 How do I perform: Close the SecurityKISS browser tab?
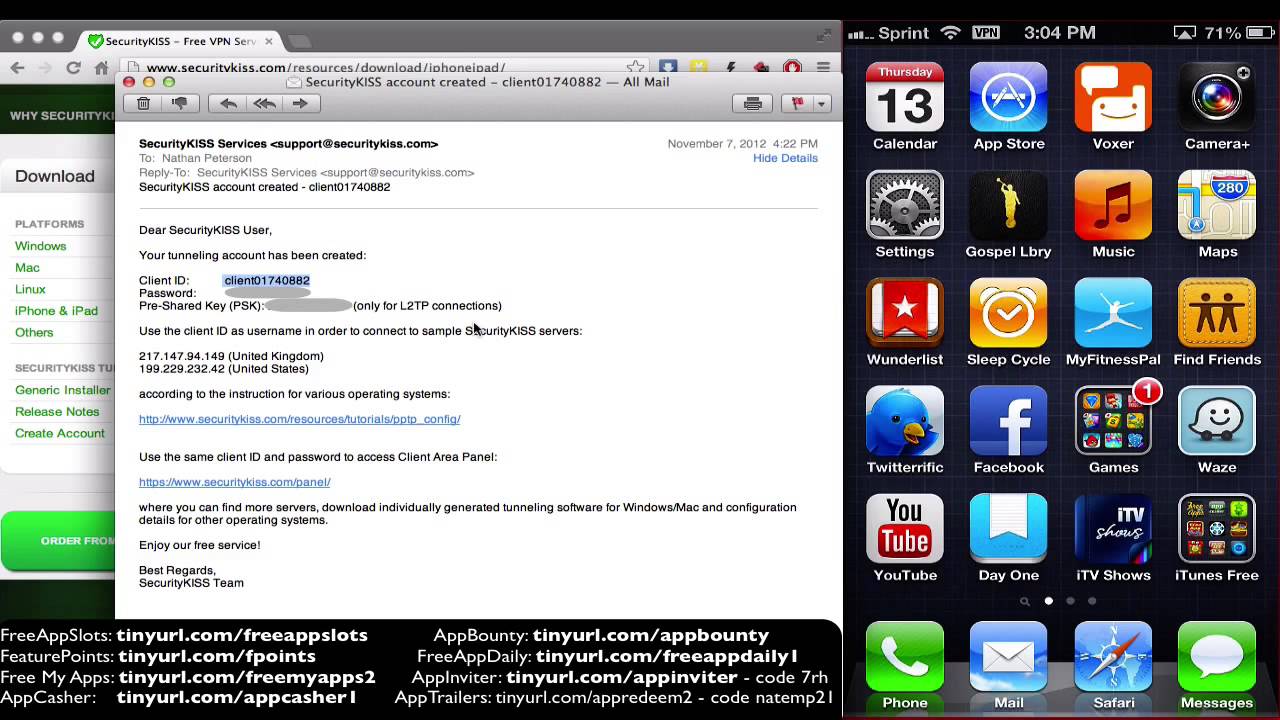pyautogui.click(x=269, y=41)
